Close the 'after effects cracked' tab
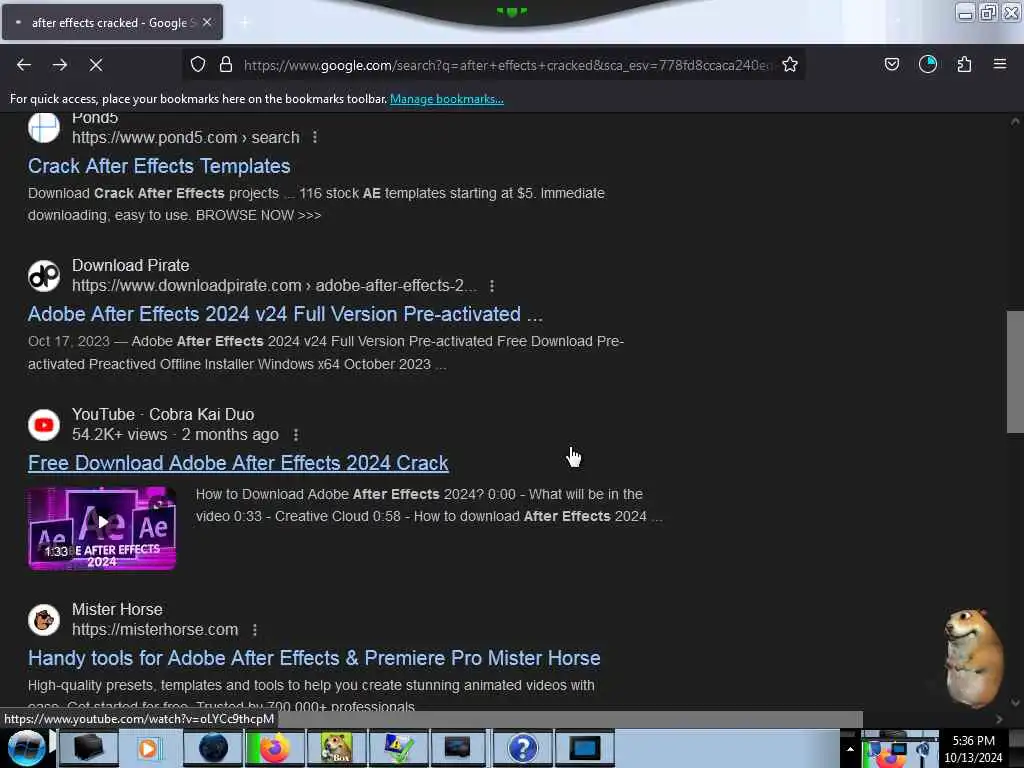 coord(207,22)
